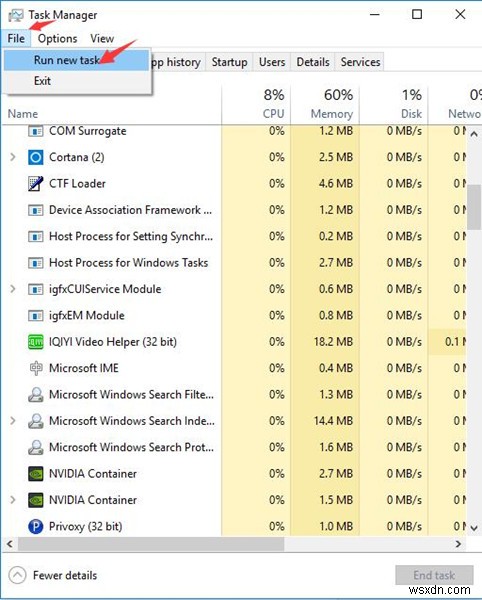Select the Host Process for Windows Tasks name
Screen dimensions: 482x600
coord(129,263)
